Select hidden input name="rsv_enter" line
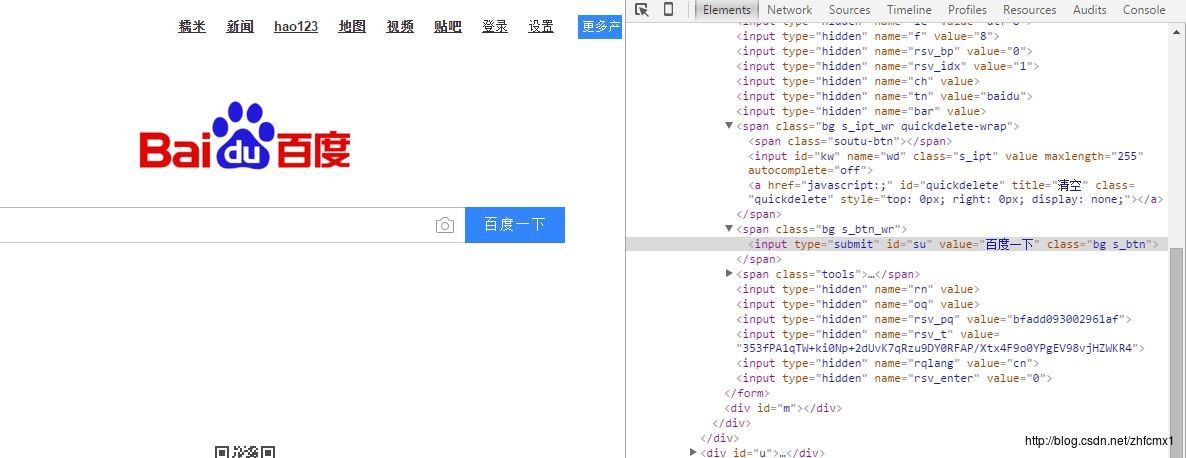The width and height of the screenshot is (1186, 458). [x=894, y=378]
